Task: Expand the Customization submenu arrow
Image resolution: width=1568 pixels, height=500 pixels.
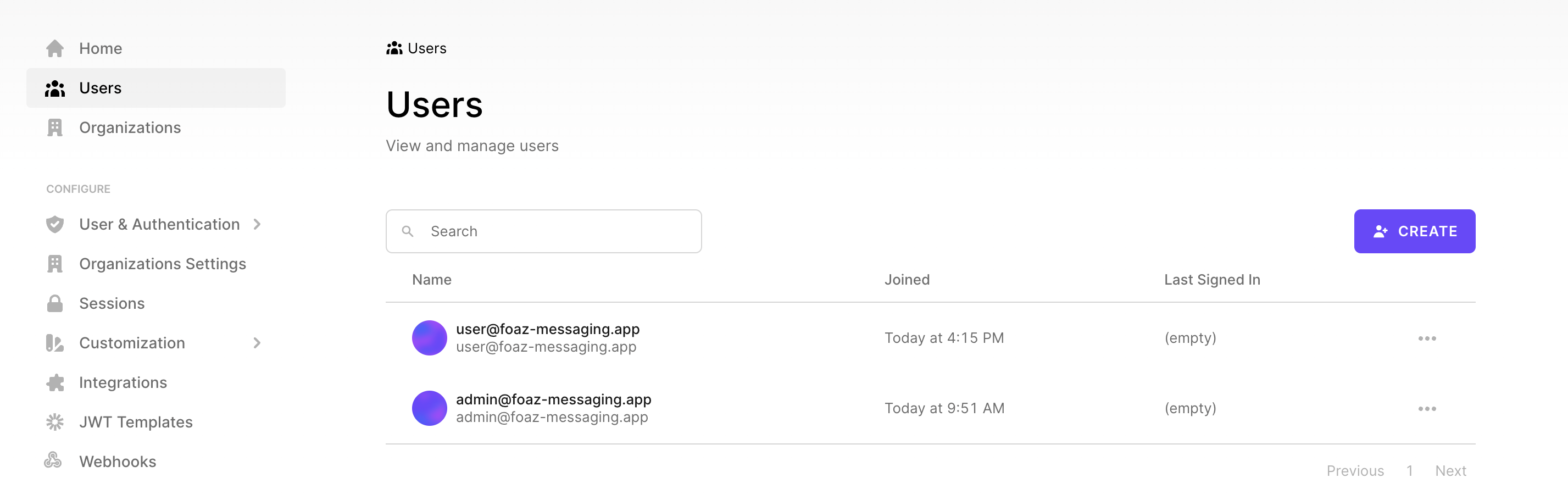Action: pos(258,343)
